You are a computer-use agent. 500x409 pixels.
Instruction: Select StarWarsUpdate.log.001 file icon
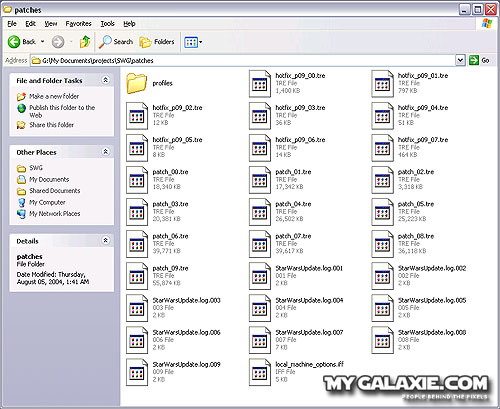260,276
